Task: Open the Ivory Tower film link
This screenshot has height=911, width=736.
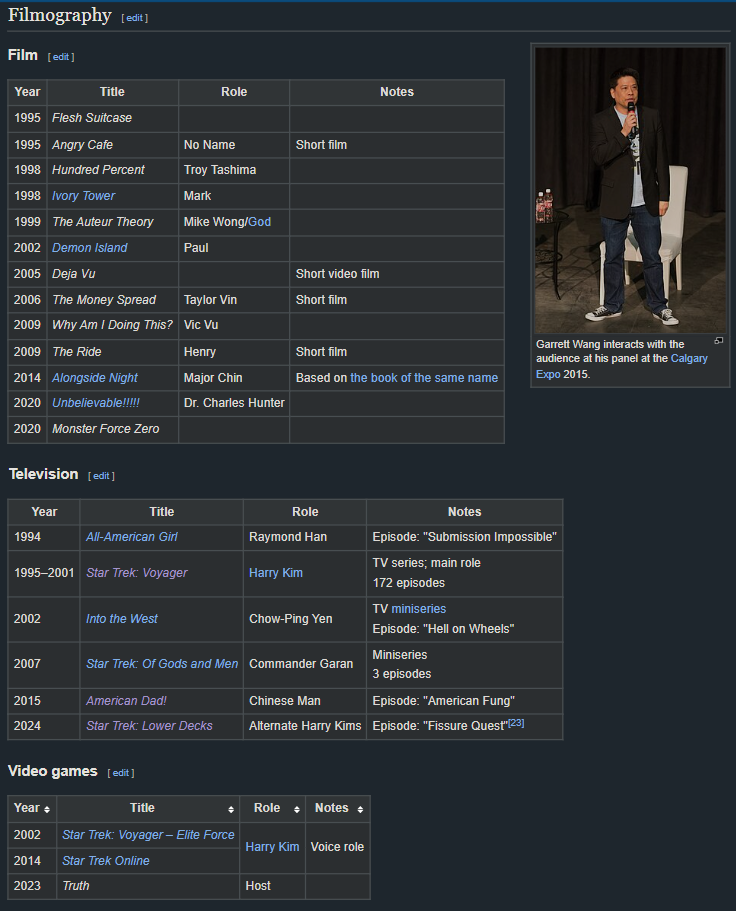Action: point(84,196)
